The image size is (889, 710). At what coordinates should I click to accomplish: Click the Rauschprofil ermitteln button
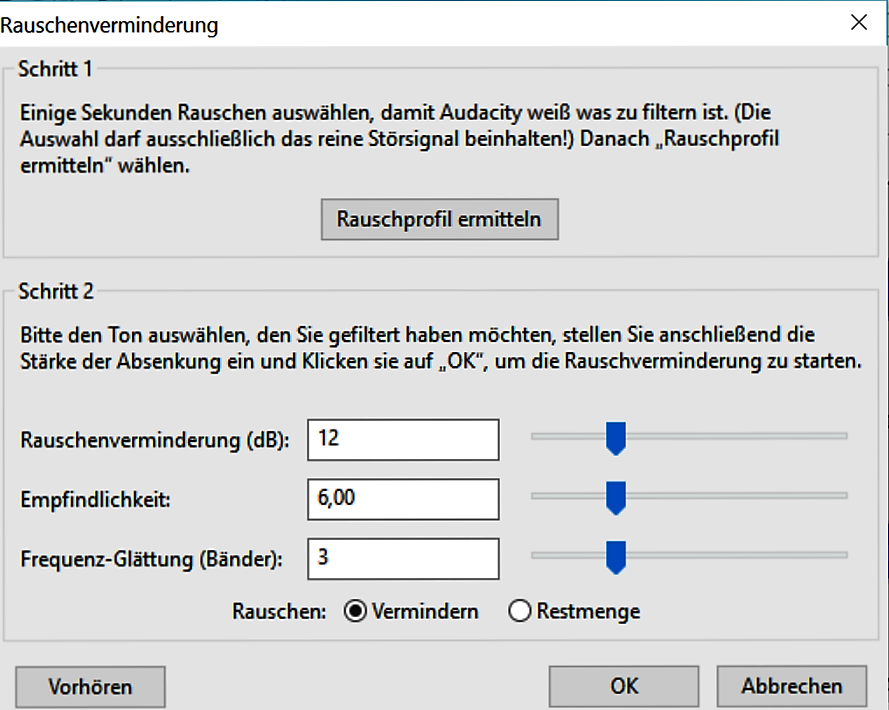click(439, 219)
